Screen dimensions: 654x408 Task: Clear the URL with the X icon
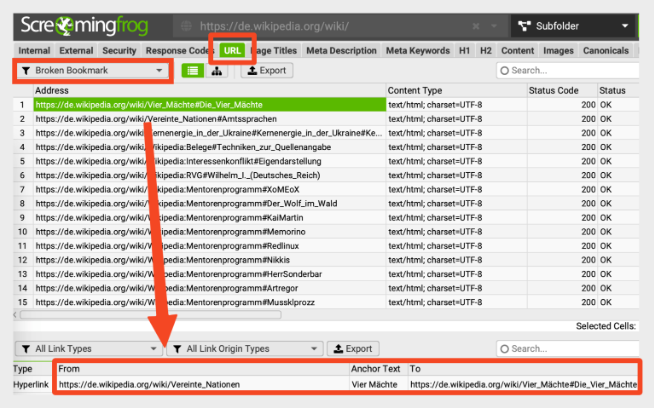coord(476,26)
